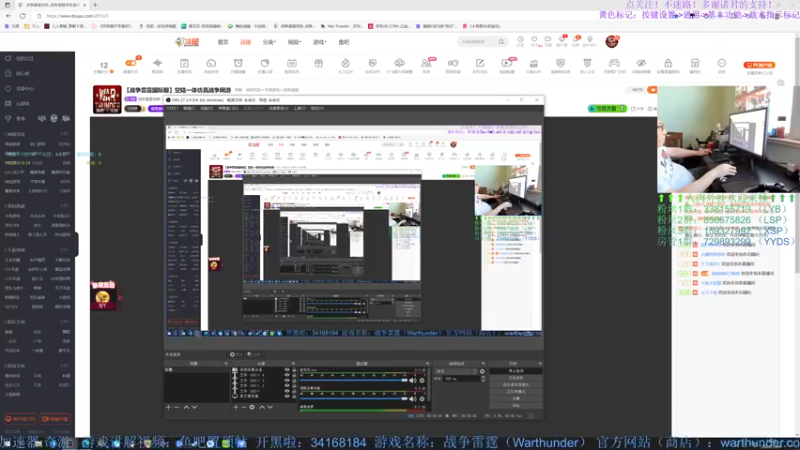Expand the 游戏 dropdown in Douyu navigation
Viewport: 800px width, 450px height.
(319, 42)
